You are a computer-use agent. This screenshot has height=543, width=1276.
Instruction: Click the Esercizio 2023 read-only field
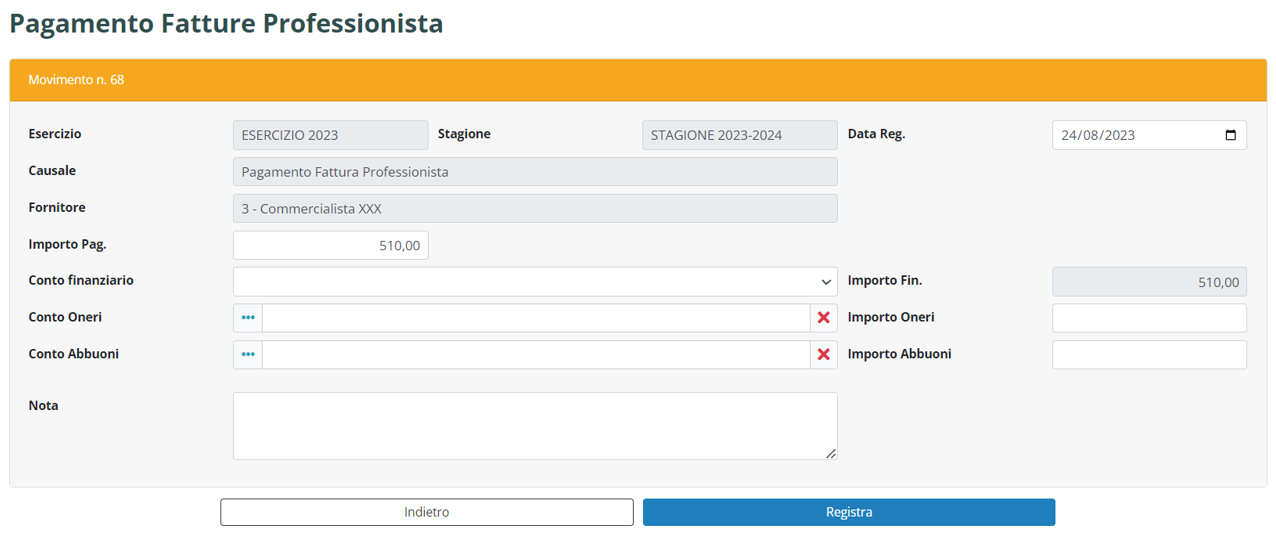point(330,136)
